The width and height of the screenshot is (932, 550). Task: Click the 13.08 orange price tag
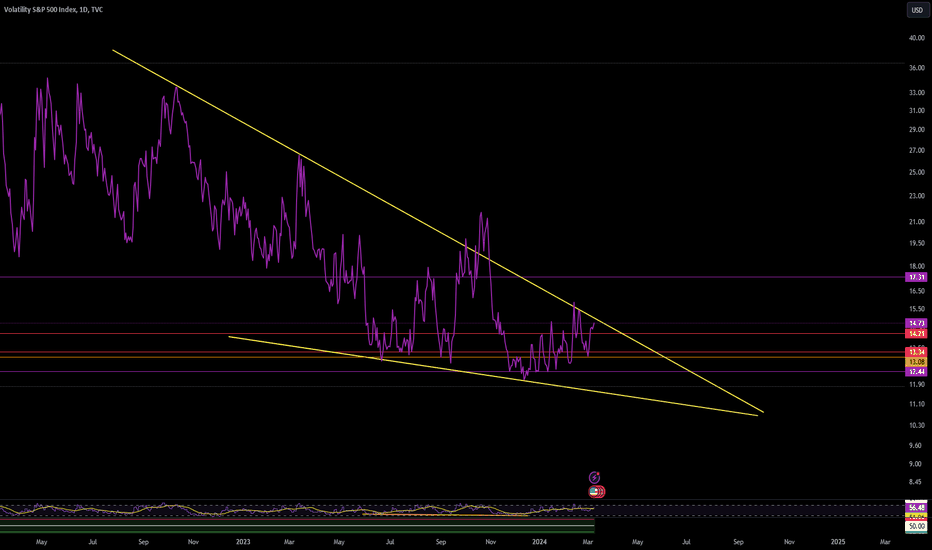(916, 362)
